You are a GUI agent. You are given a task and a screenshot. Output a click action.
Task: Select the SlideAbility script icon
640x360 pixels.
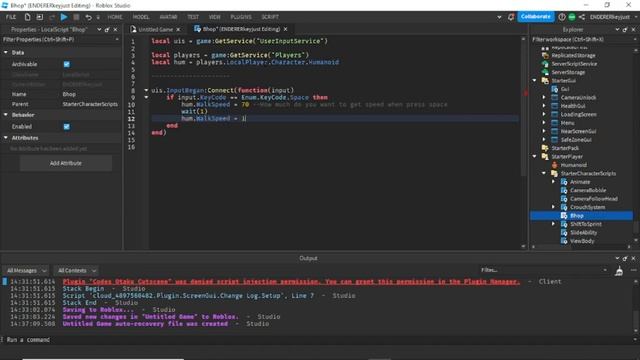coord(564,233)
